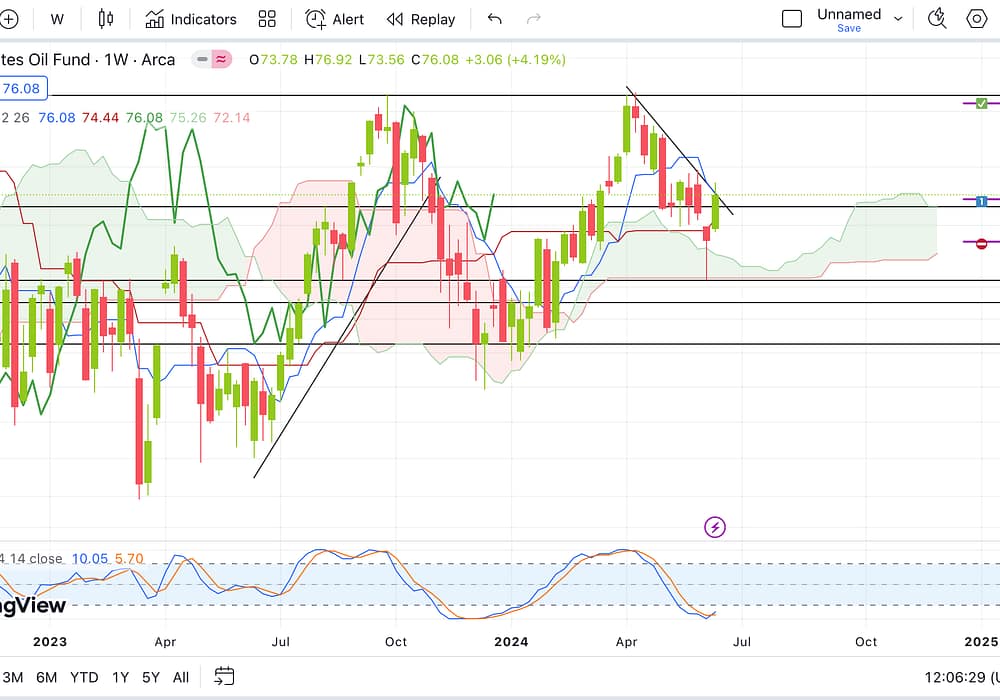
Task: Expand the Unnamed layout dropdown arrow
Action: pos(898,19)
